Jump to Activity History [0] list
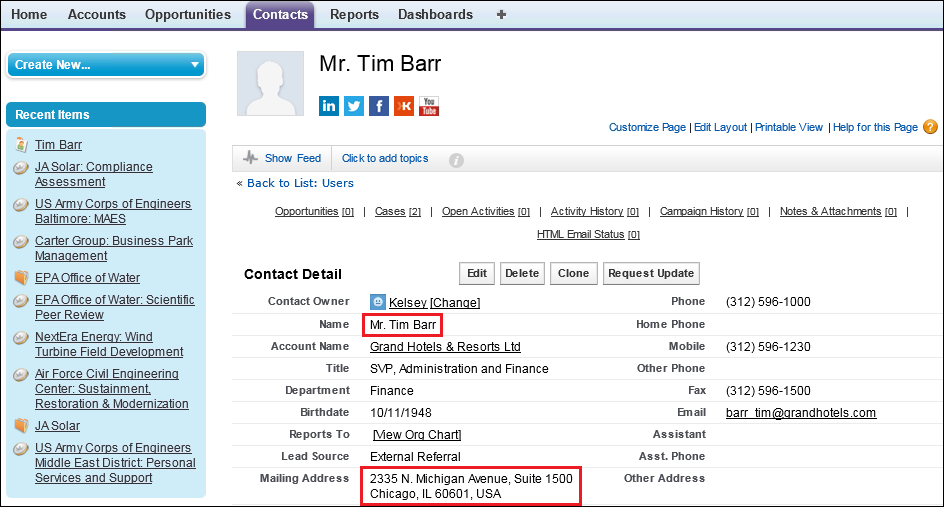 (595, 211)
